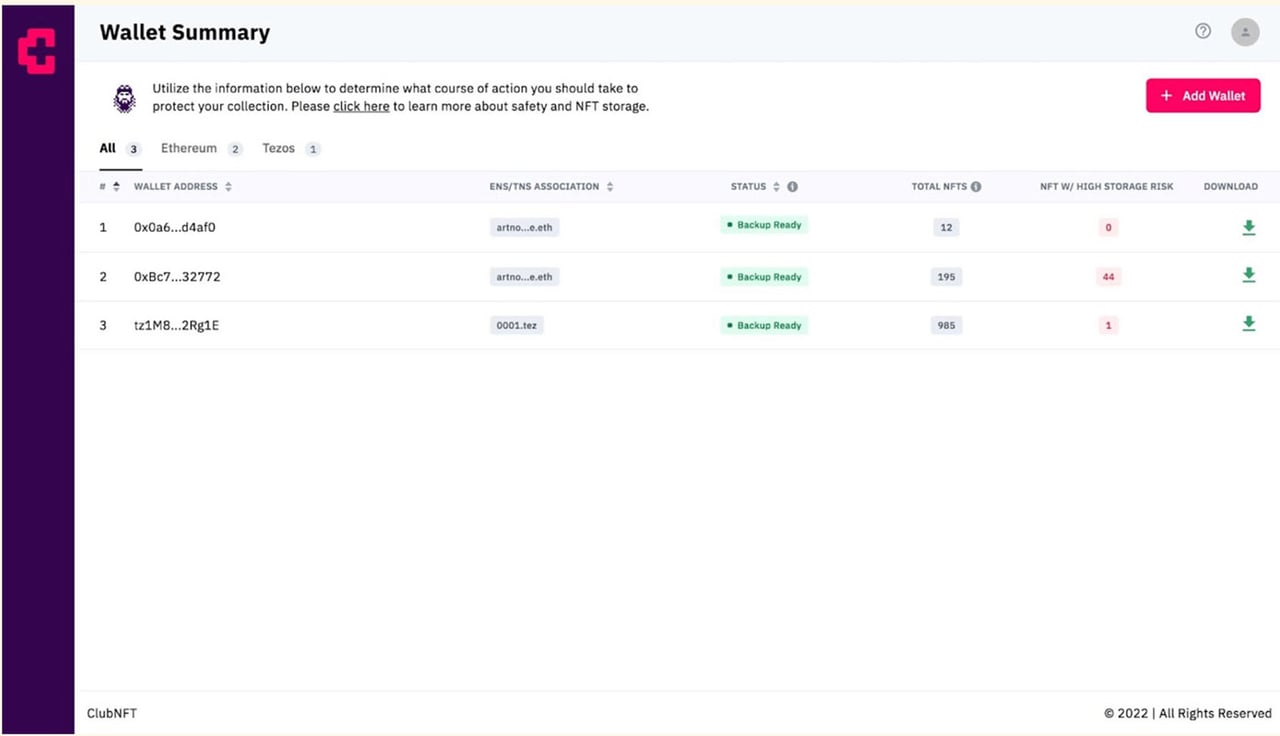Sort by ENS/TNS Association column
Viewport: 1280px width, 736px height.
click(610, 187)
